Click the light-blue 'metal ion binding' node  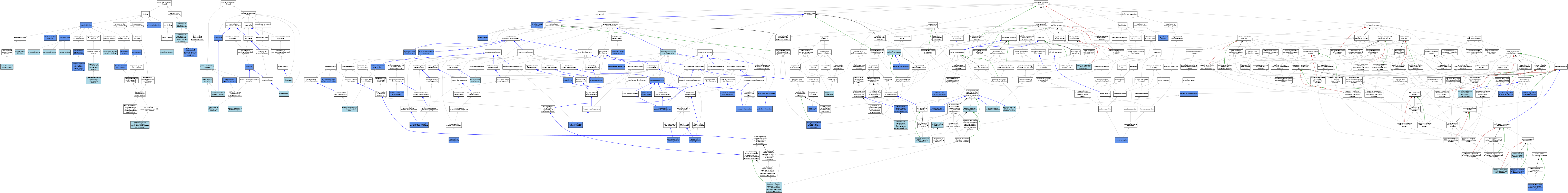(x=167, y=52)
